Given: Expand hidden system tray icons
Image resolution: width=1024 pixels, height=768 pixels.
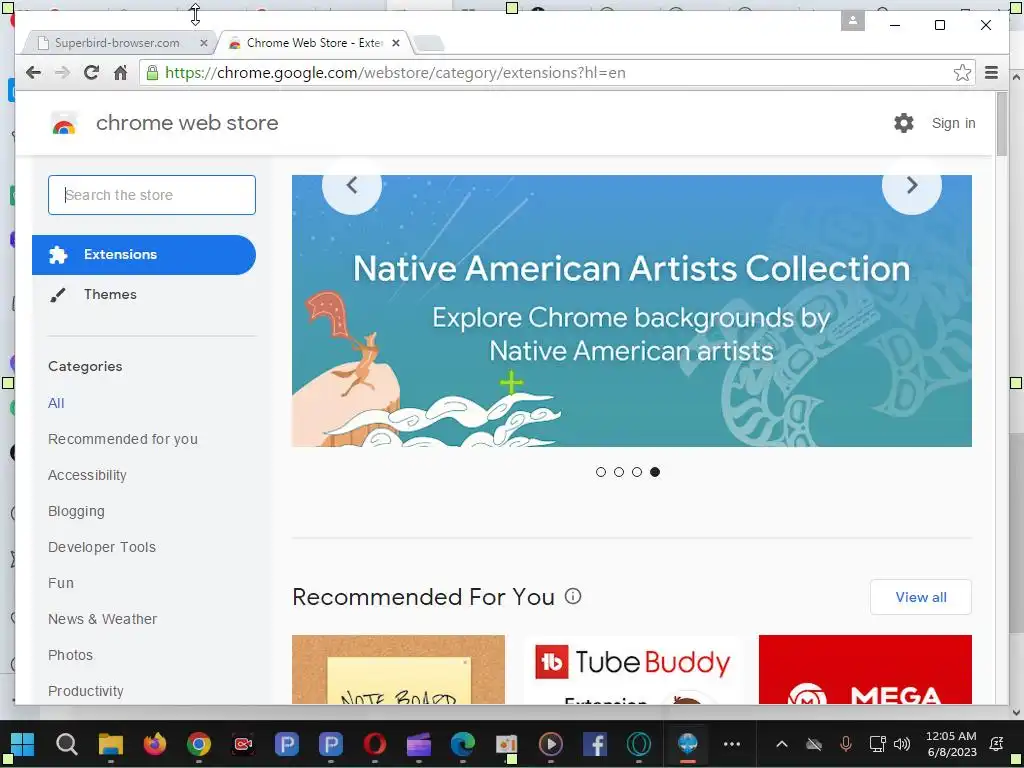Looking at the screenshot, I should click(x=781, y=744).
